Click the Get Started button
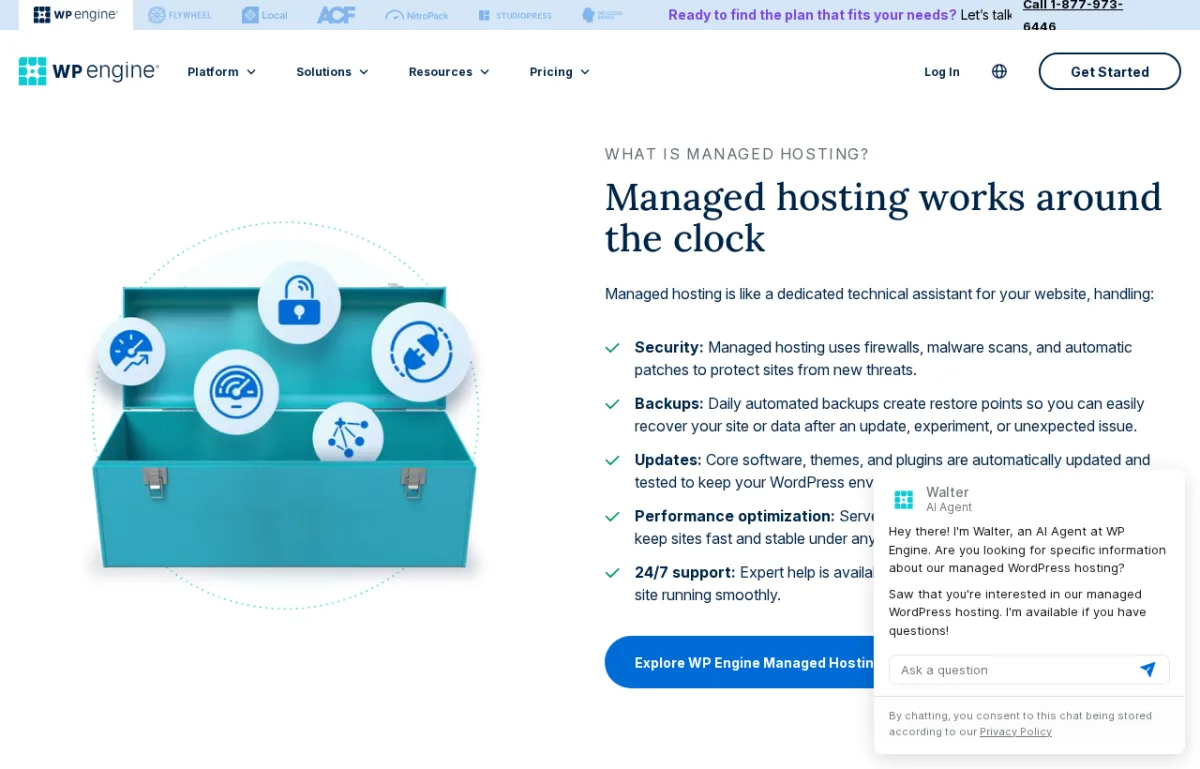 tap(1110, 71)
